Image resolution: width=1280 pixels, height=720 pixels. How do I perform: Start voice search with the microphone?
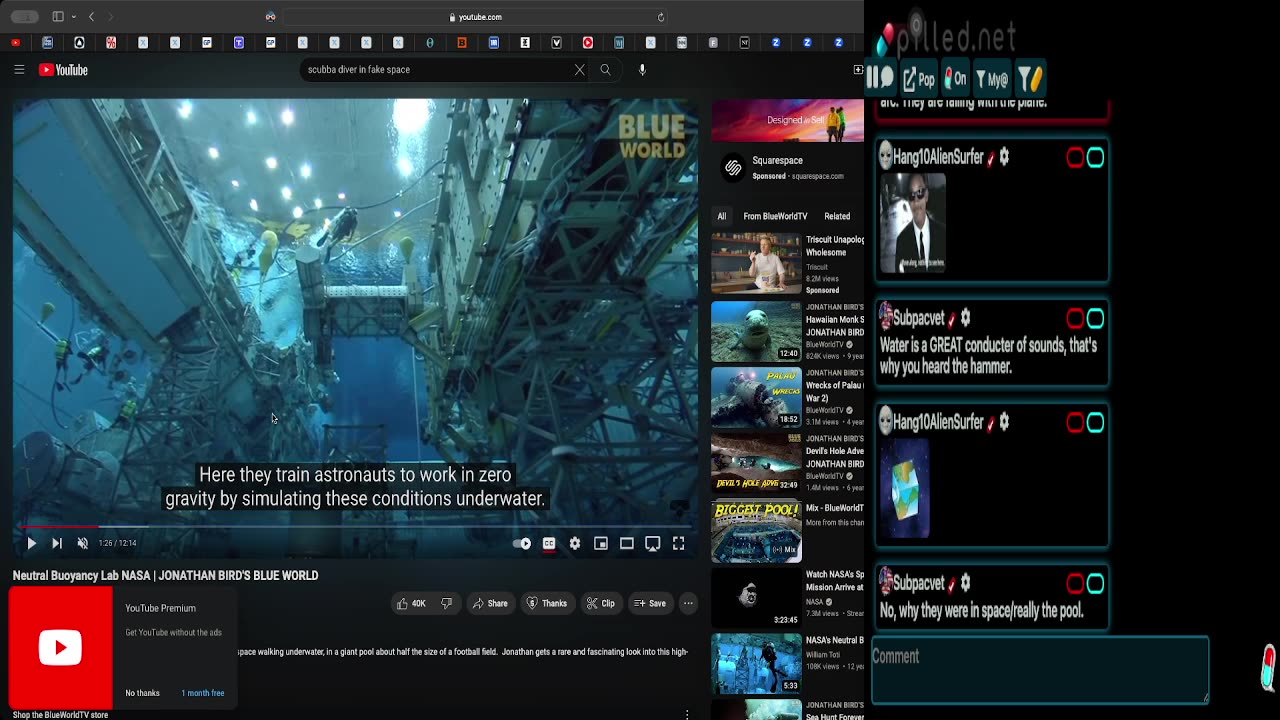coord(642,70)
